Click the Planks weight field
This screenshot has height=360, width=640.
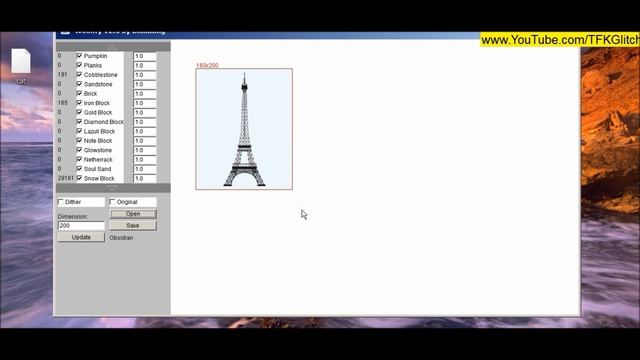pos(144,65)
